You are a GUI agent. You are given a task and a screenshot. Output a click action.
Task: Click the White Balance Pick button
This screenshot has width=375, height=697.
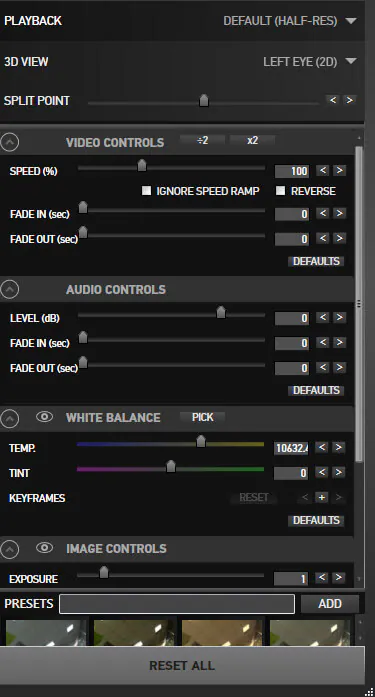(x=202, y=417)
